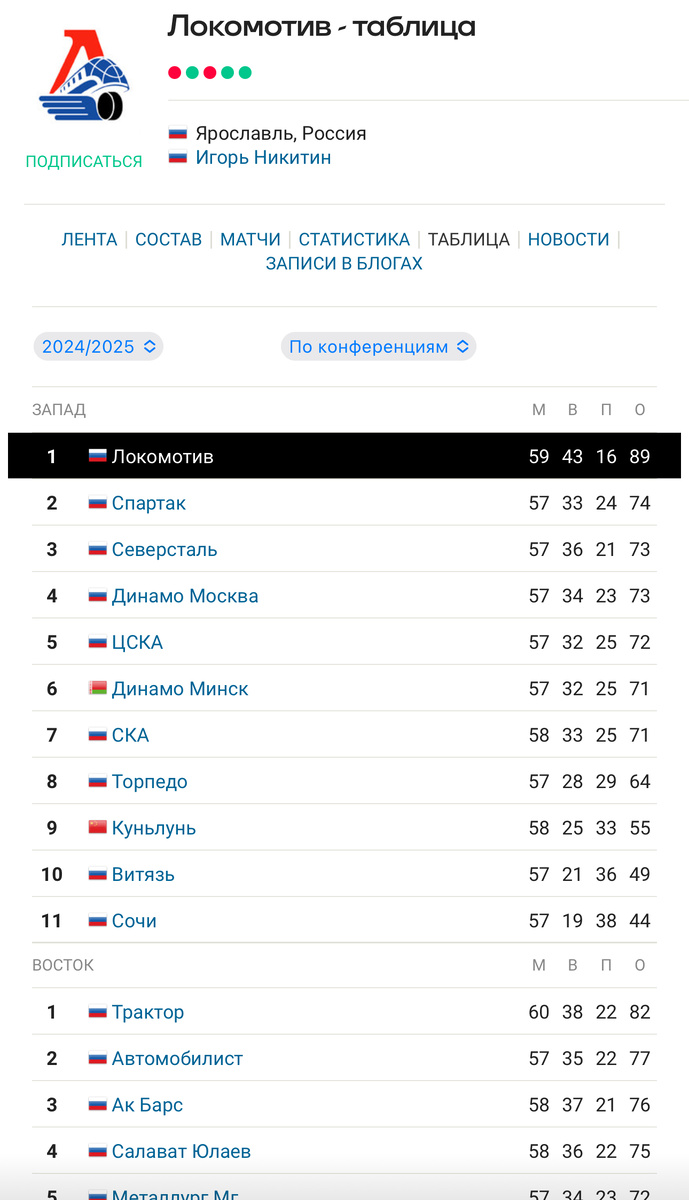The width and height of the screenshot is (689, 1200).
Task: Open the СТАТИСТИКА tab
Action: (354, 239)
